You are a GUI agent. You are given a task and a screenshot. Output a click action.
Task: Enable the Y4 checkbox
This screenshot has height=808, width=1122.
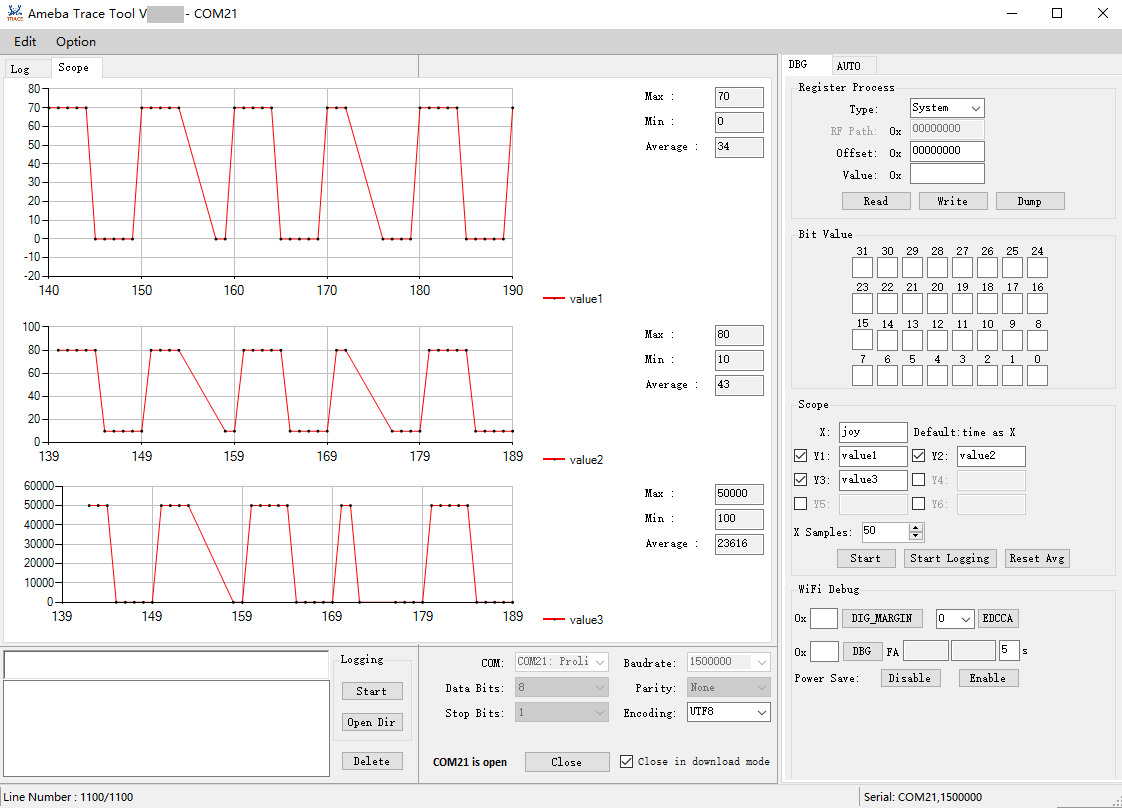[918, 480]
